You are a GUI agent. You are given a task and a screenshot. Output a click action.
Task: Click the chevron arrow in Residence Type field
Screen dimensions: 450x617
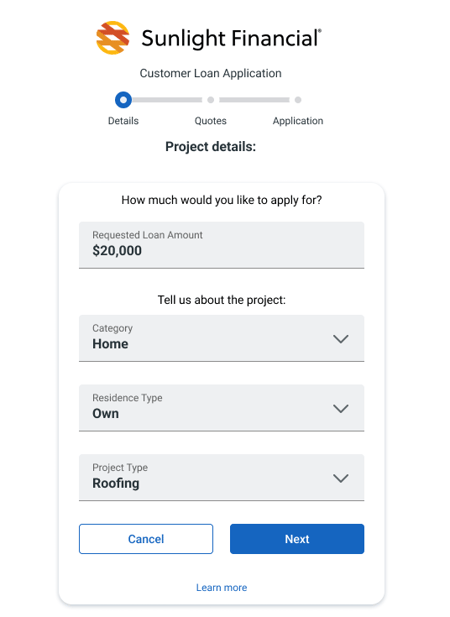click(341, 408)
